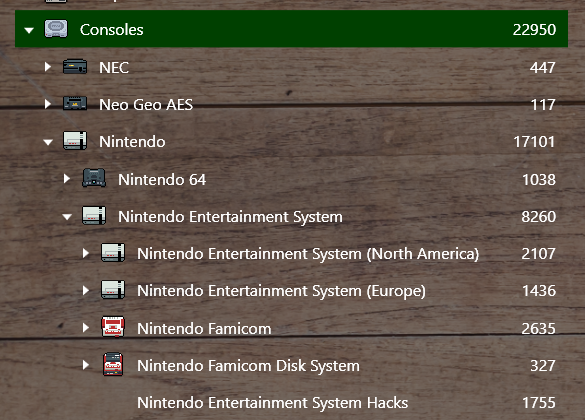The height and width of the screenshot is (420, 585).
Task: Click the NES (North America) console icon
Action: click(113, 253)
